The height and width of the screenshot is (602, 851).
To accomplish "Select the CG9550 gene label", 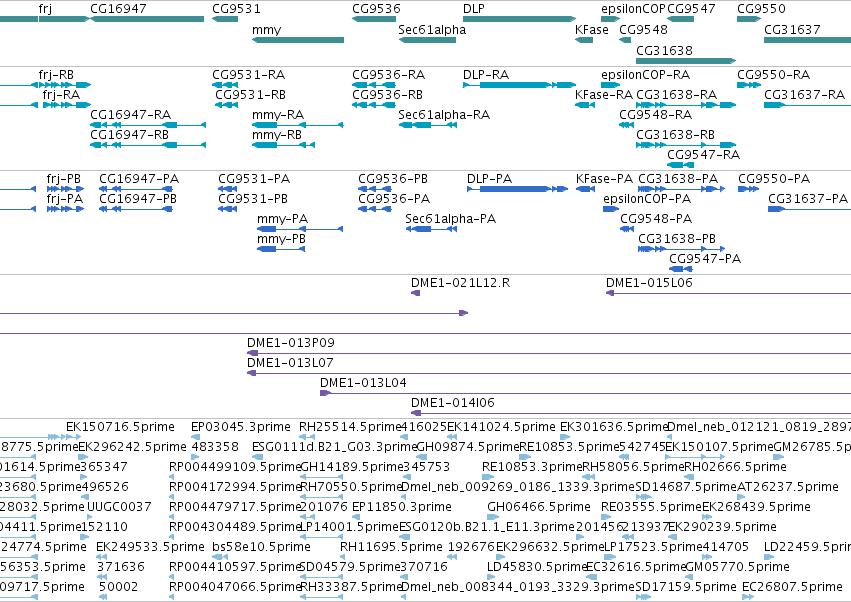I will pyautogui.click(x=761, y=9).
